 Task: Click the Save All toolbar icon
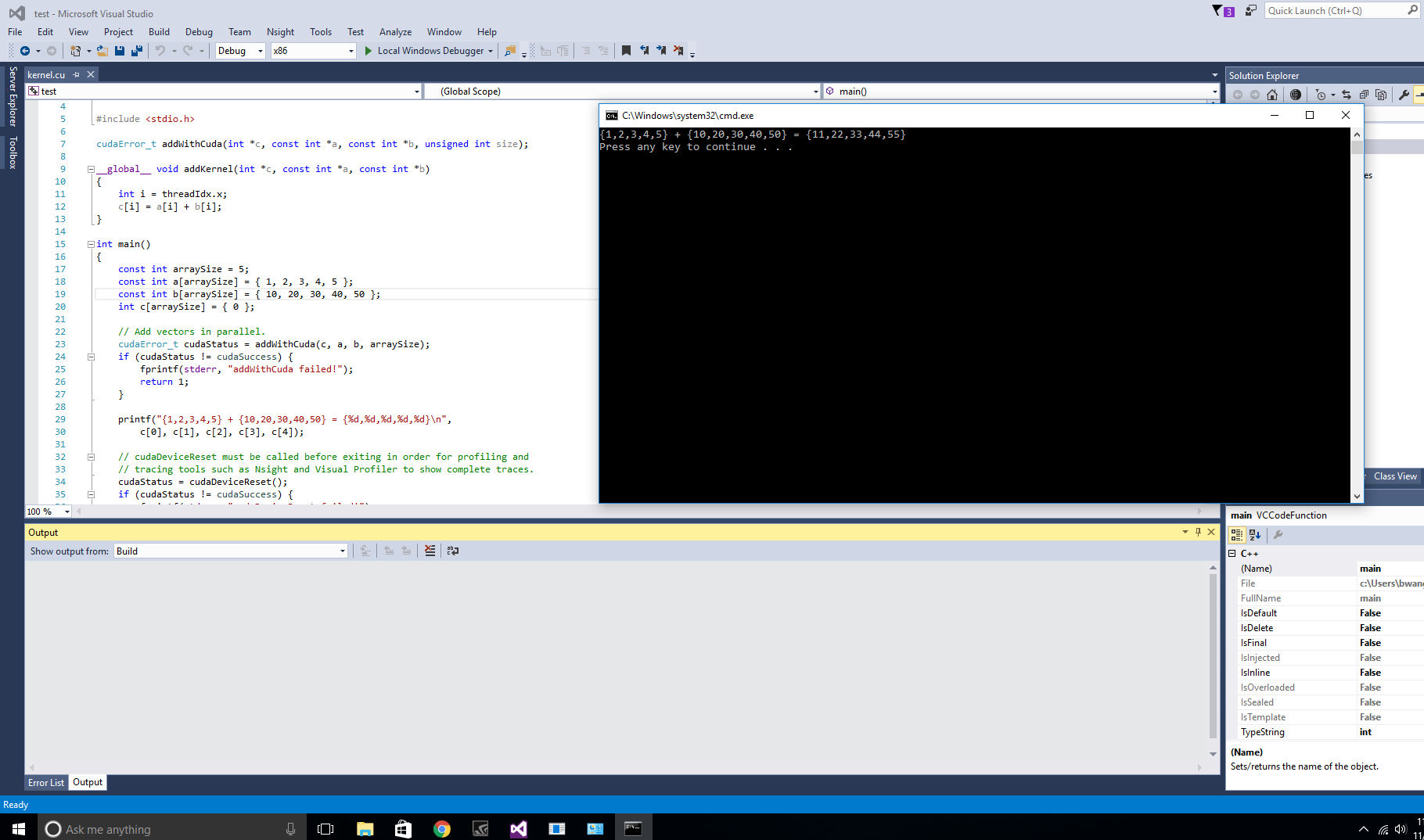(137, 51)
